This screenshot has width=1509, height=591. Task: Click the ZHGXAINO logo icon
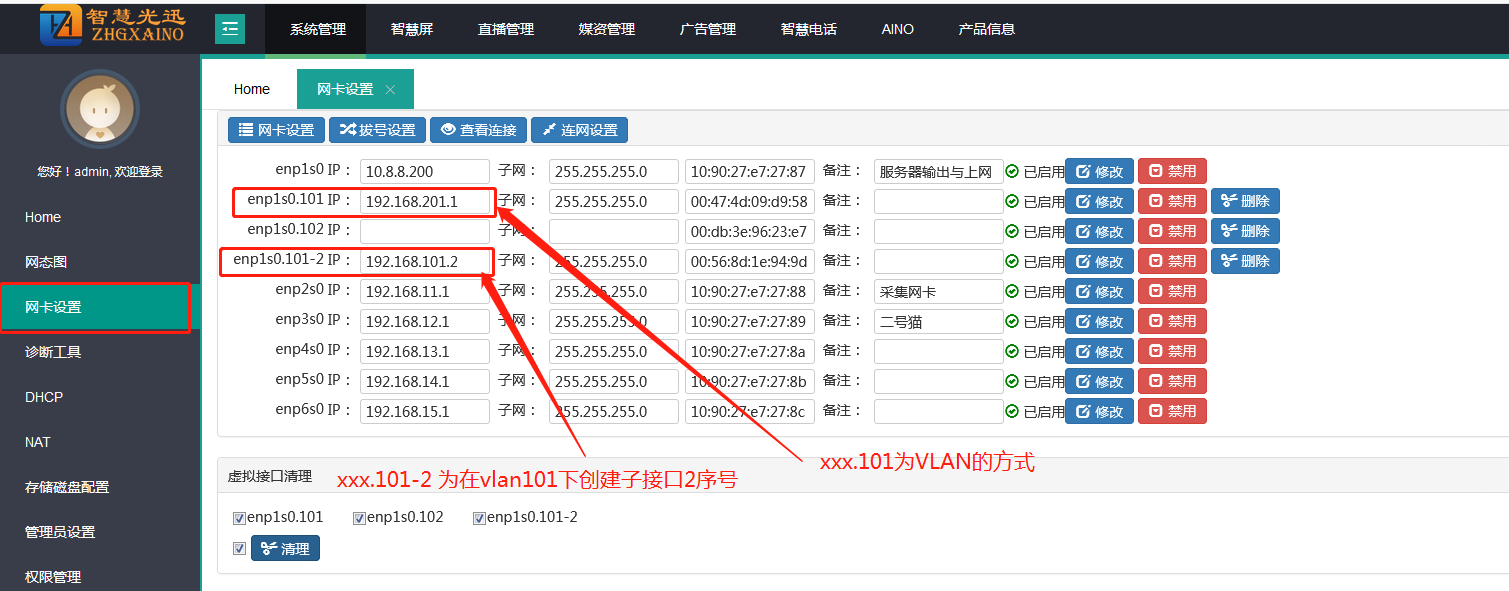61,26
